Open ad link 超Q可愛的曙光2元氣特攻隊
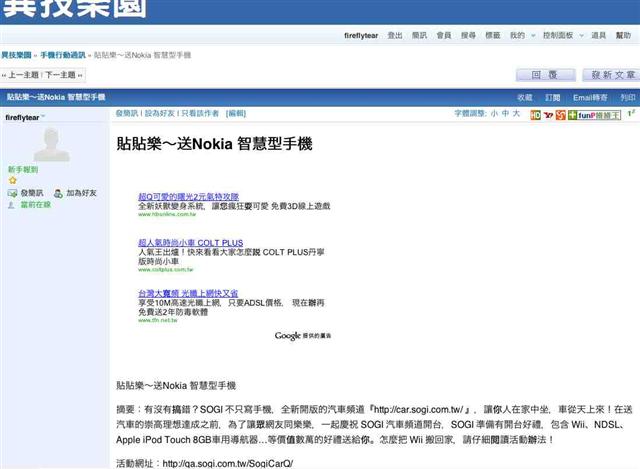This screenshot has height=469, width=640. (x=188, y=197)
